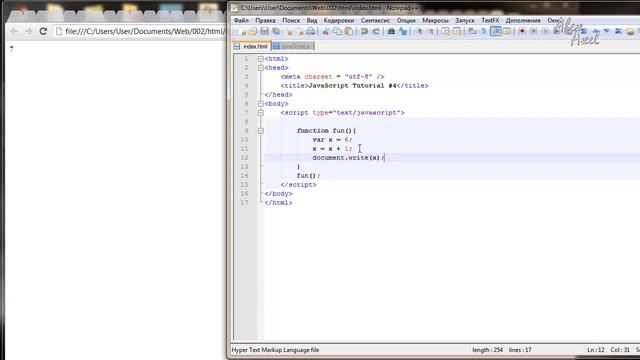640x360 pixels.
Task: Open user-defined language toolbar icon
Action: coord(507,31)
